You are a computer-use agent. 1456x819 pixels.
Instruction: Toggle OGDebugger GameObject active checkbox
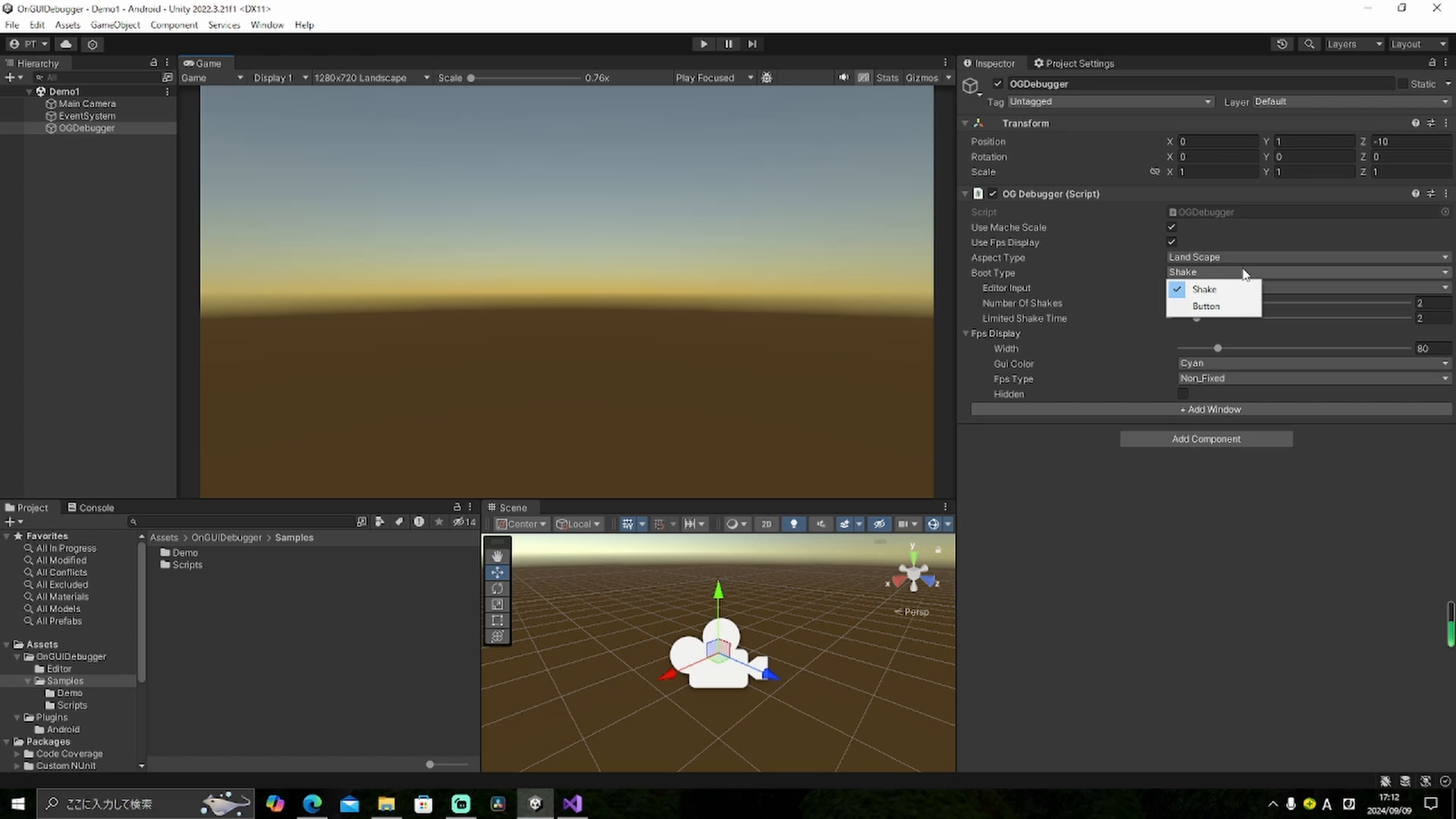tap(998, 83)
